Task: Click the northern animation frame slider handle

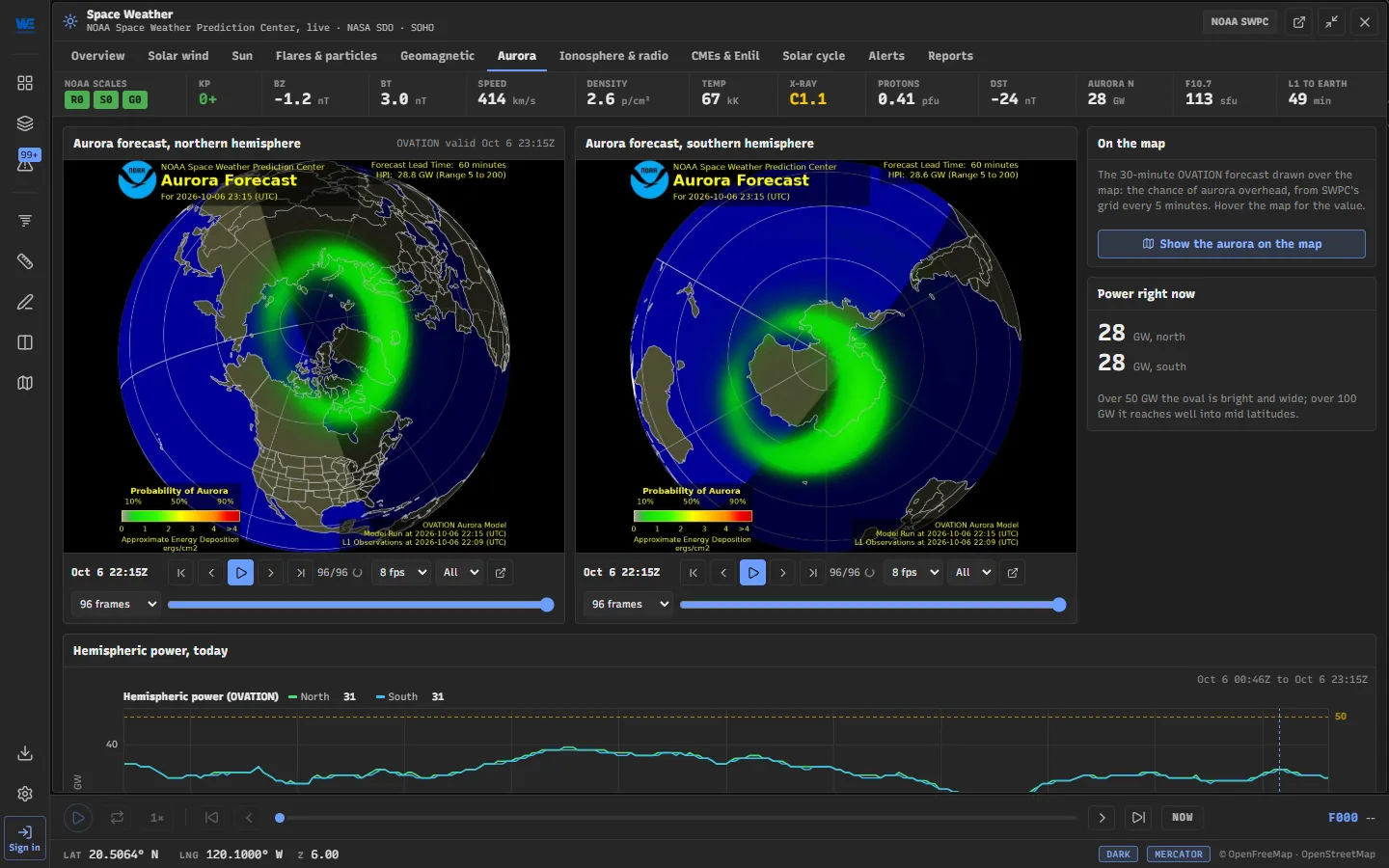Action: (x=547, y=605)
